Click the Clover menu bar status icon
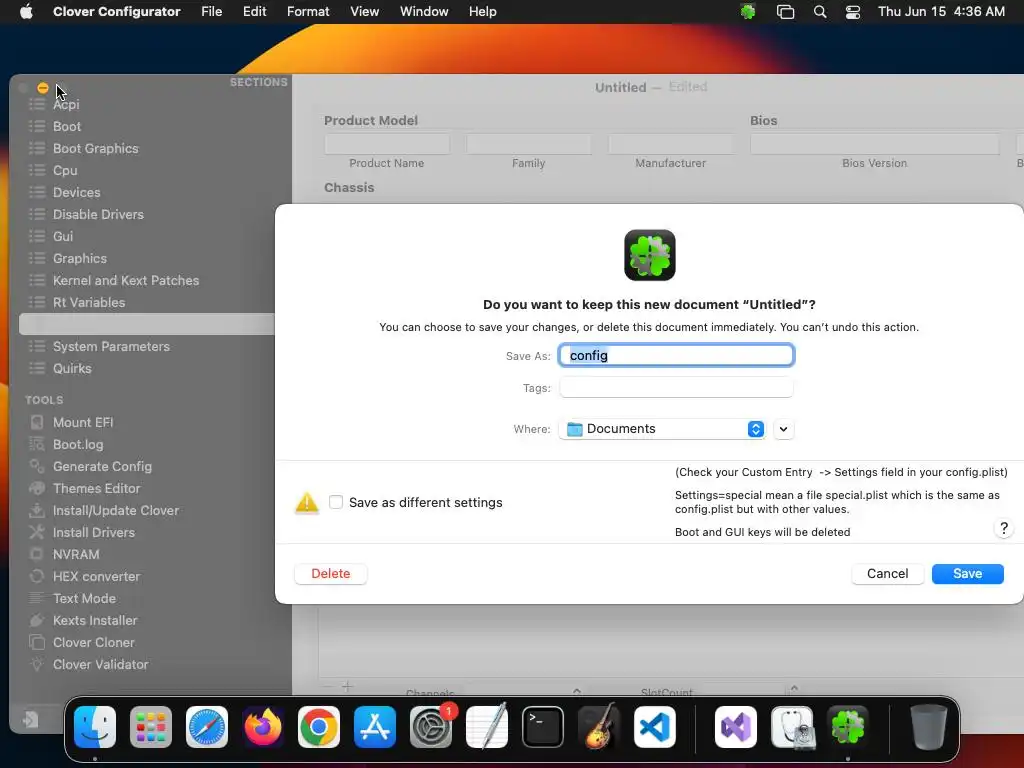The height and width of the screenshot is (768, 1024). tap(748, 12)
